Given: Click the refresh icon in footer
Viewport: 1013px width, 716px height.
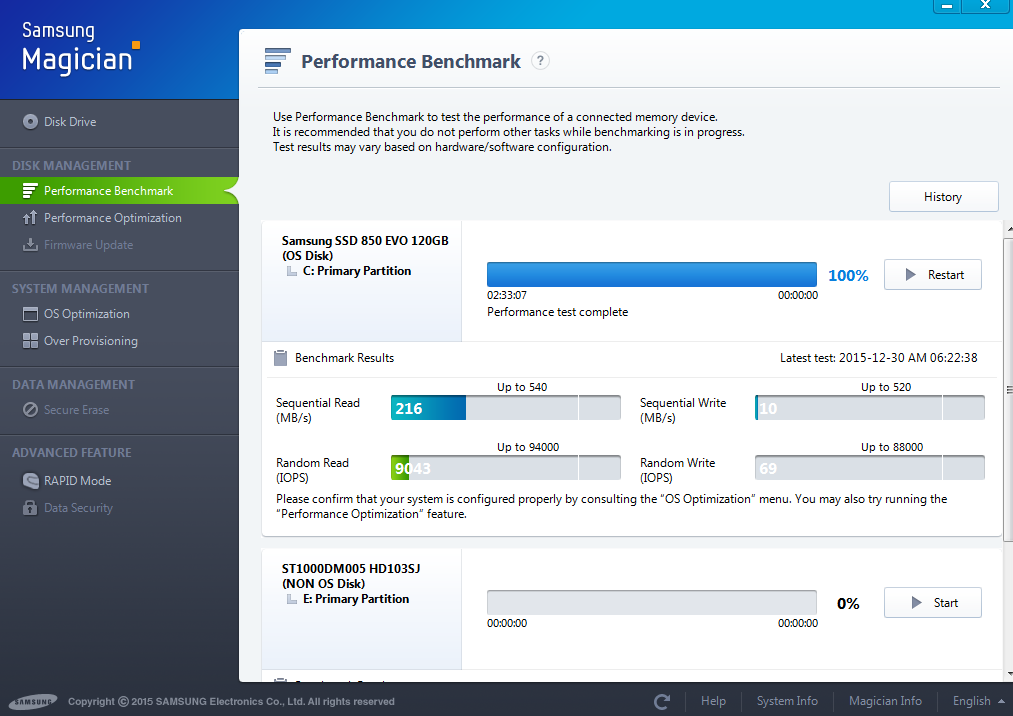Looking at the screenshot, I should (x=662, y=701).
